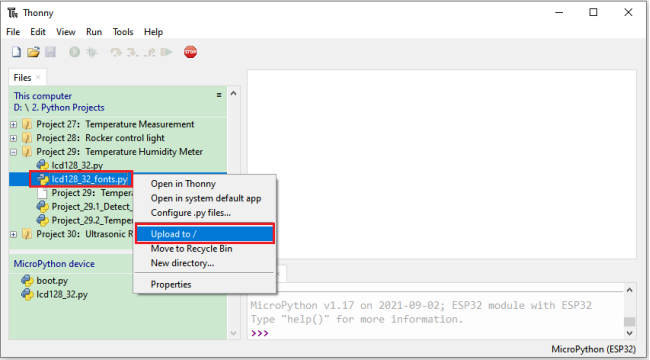This screenshot has height=360, width=650.
Task: Click shell text 'Type "help()" for more information.'
Action: click(x=357, y=319)
